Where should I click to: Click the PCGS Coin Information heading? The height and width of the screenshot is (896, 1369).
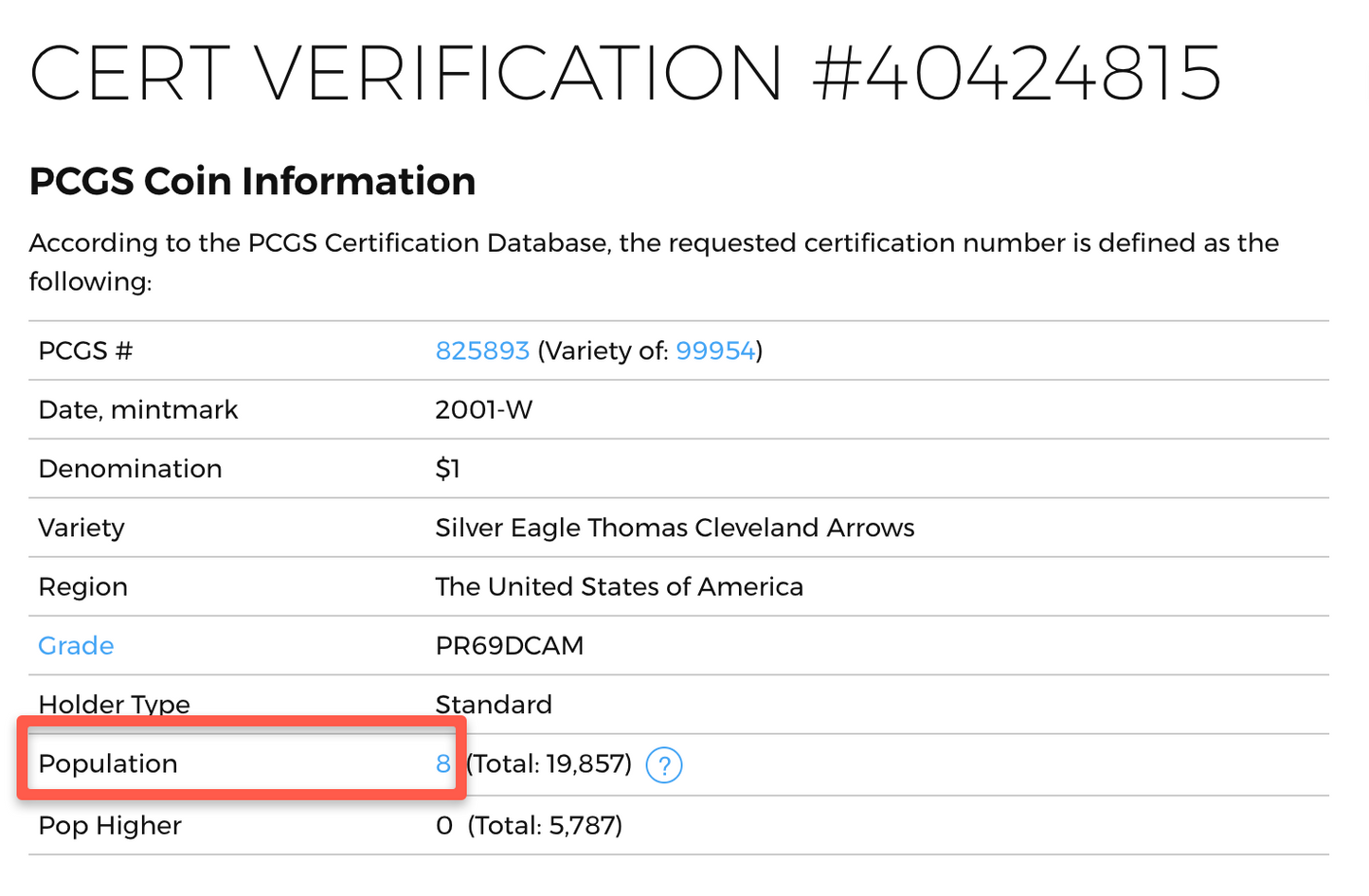click(x=252, y=181)
